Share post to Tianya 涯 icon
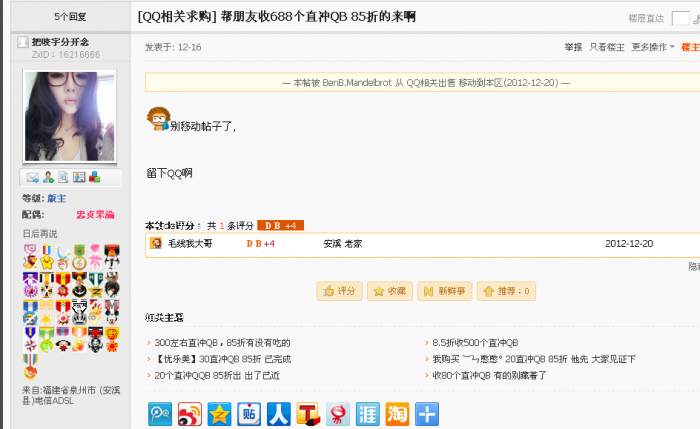The height and width of the screenshot is (429, 700). pyautogui.click(x=368, y=414)
